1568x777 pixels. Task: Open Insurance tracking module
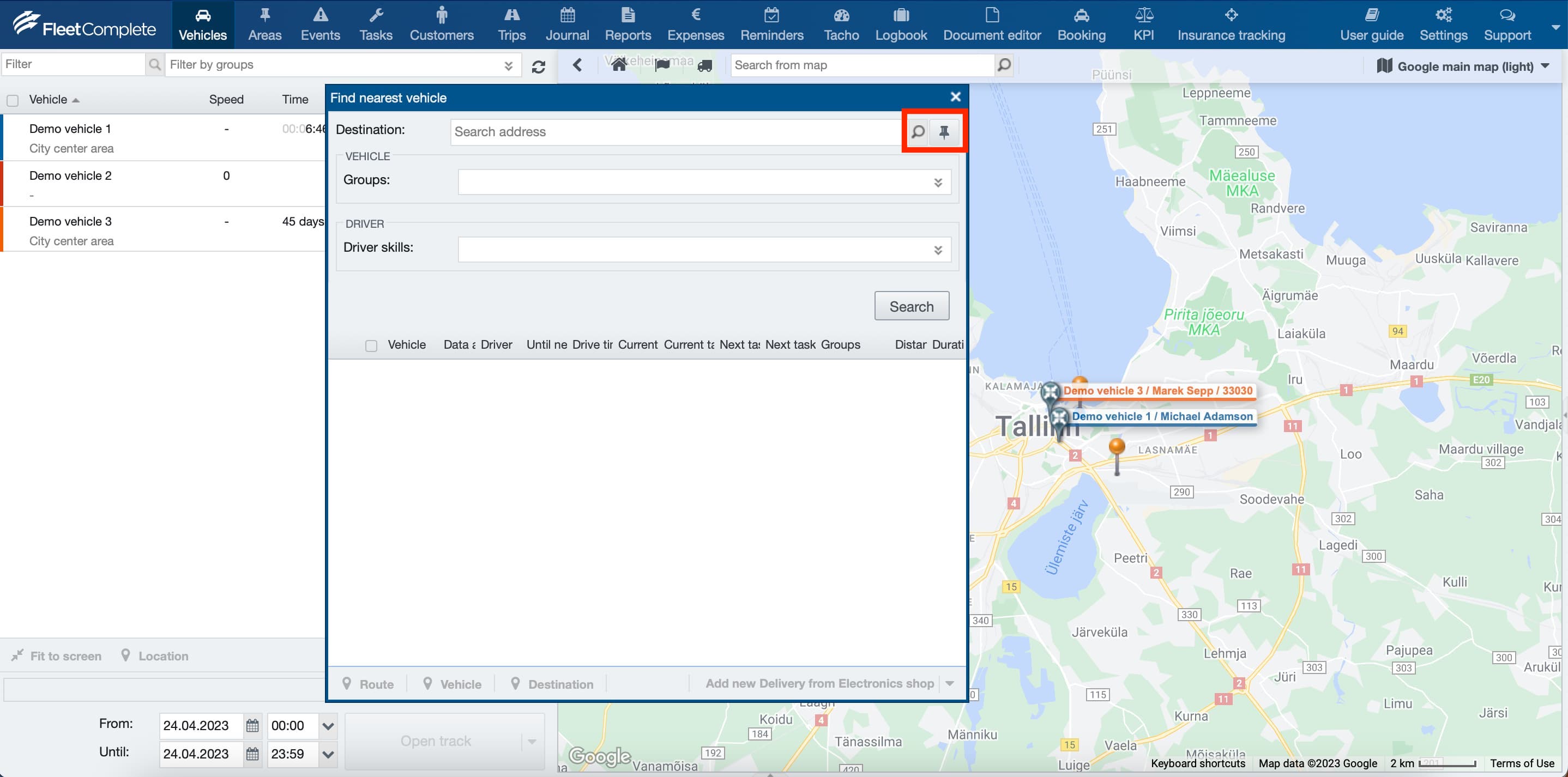pos(1231,25)
